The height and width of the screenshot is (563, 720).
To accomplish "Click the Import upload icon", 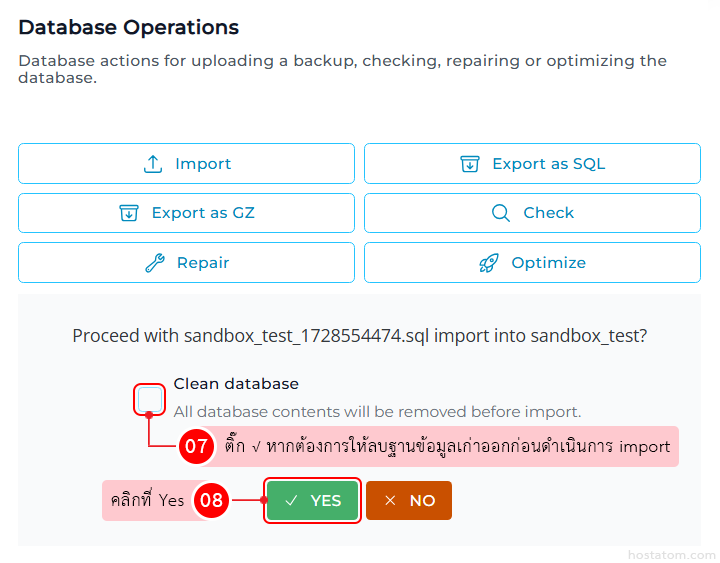I will pyautogui.click(x=153, y=164).
